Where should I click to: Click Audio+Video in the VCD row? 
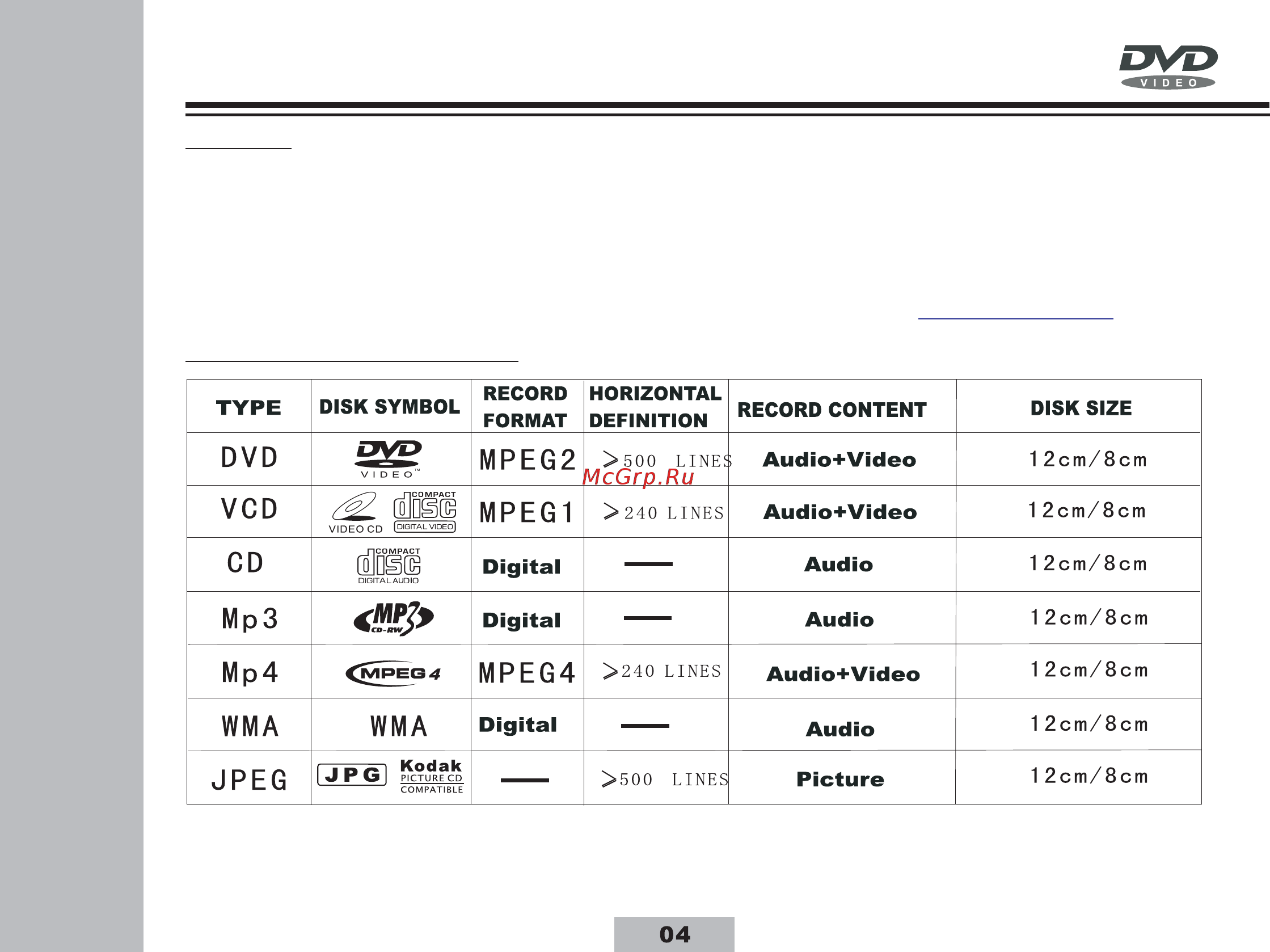click(840, 512)
